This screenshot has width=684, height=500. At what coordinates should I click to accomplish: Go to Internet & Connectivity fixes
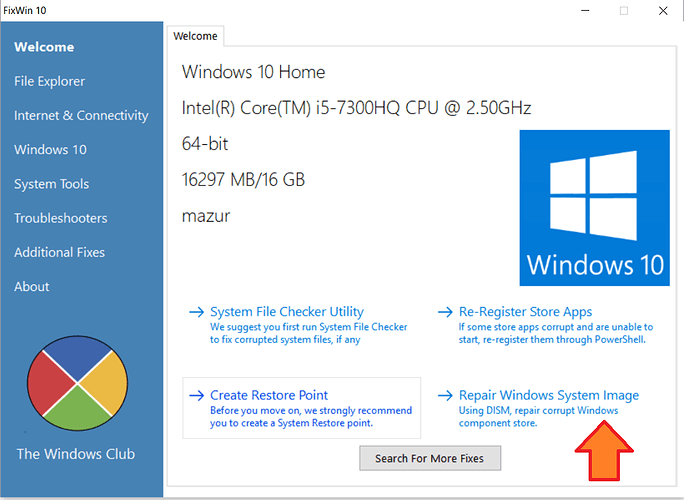click(x=81, y=115)
